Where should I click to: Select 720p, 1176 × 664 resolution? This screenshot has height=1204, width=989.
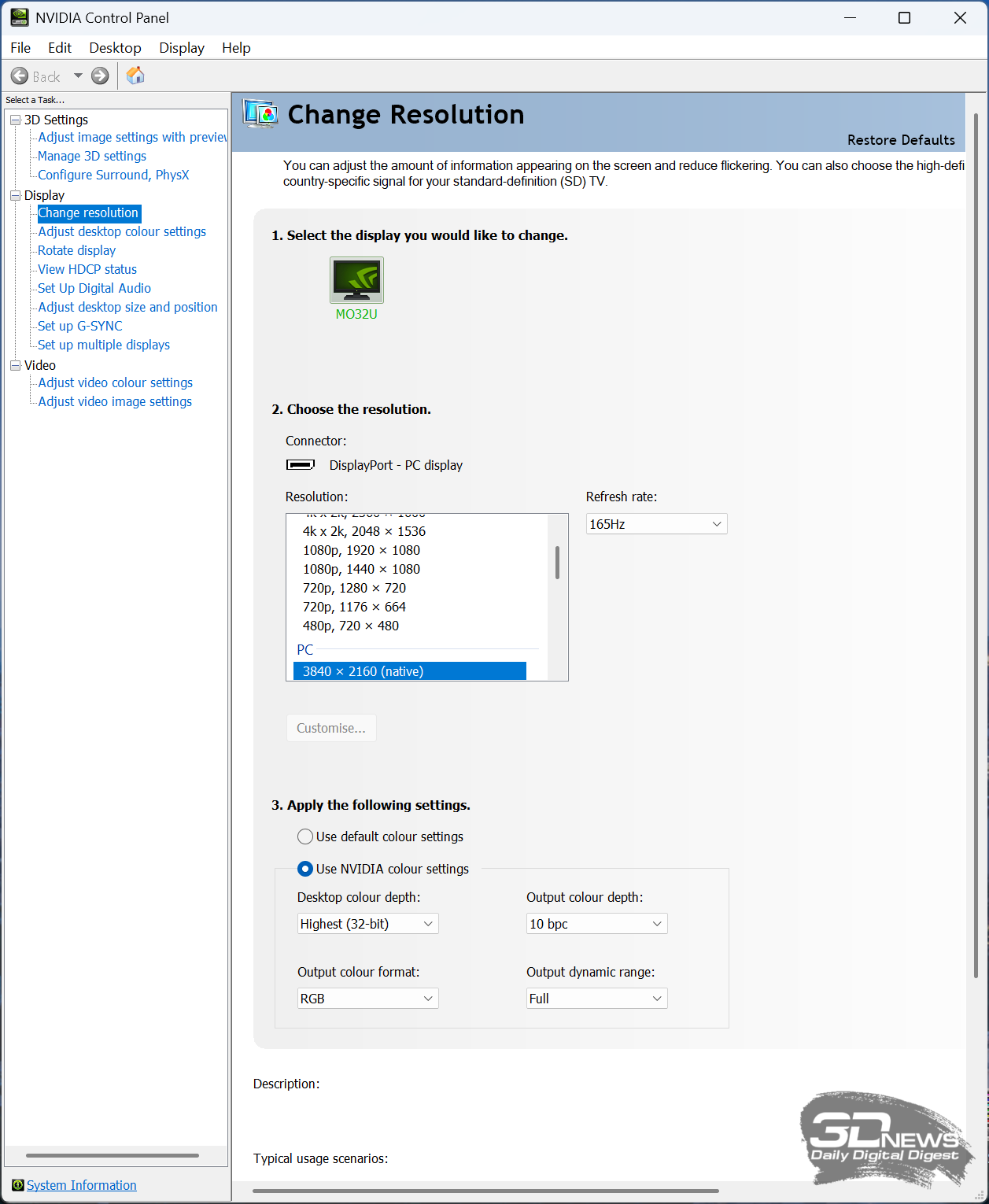pos(354,607)
